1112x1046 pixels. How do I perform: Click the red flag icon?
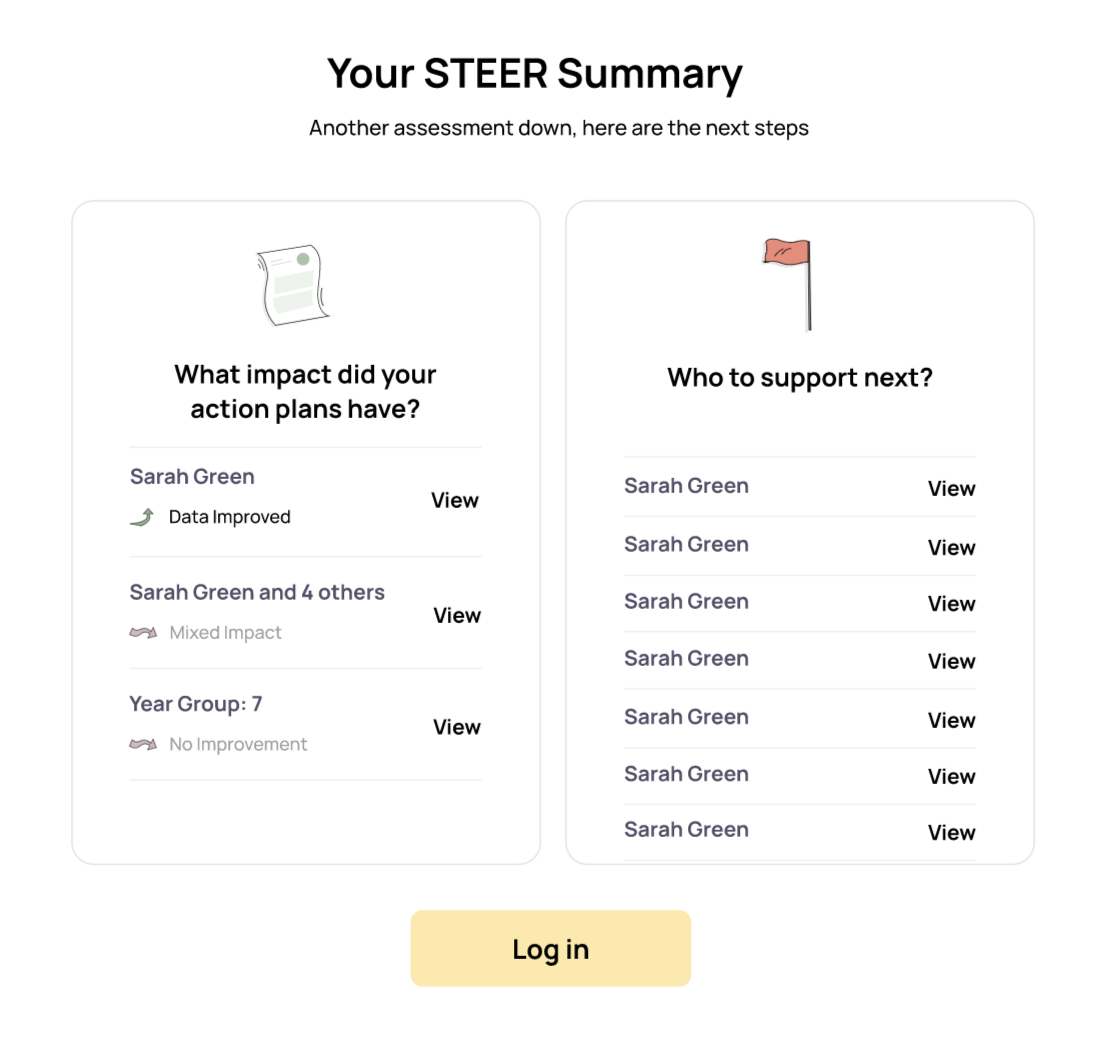[788, 285]
